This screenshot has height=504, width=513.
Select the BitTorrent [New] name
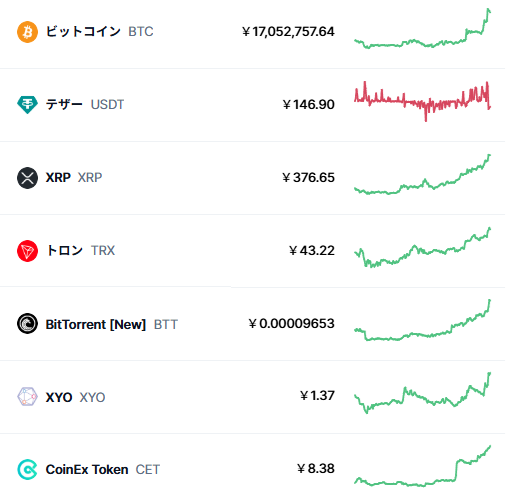click(96, 325)
